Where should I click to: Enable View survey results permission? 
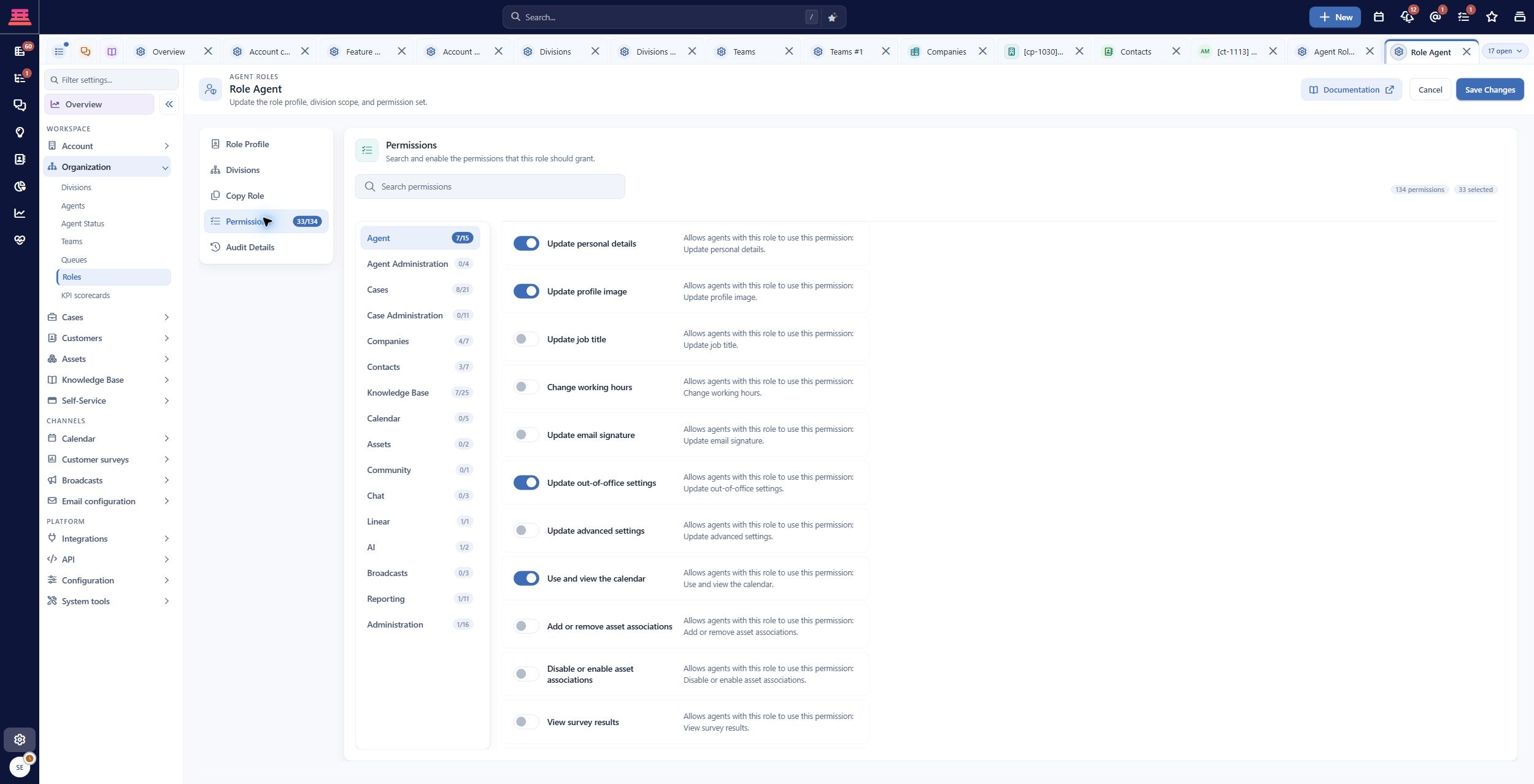tap(526, 722)
